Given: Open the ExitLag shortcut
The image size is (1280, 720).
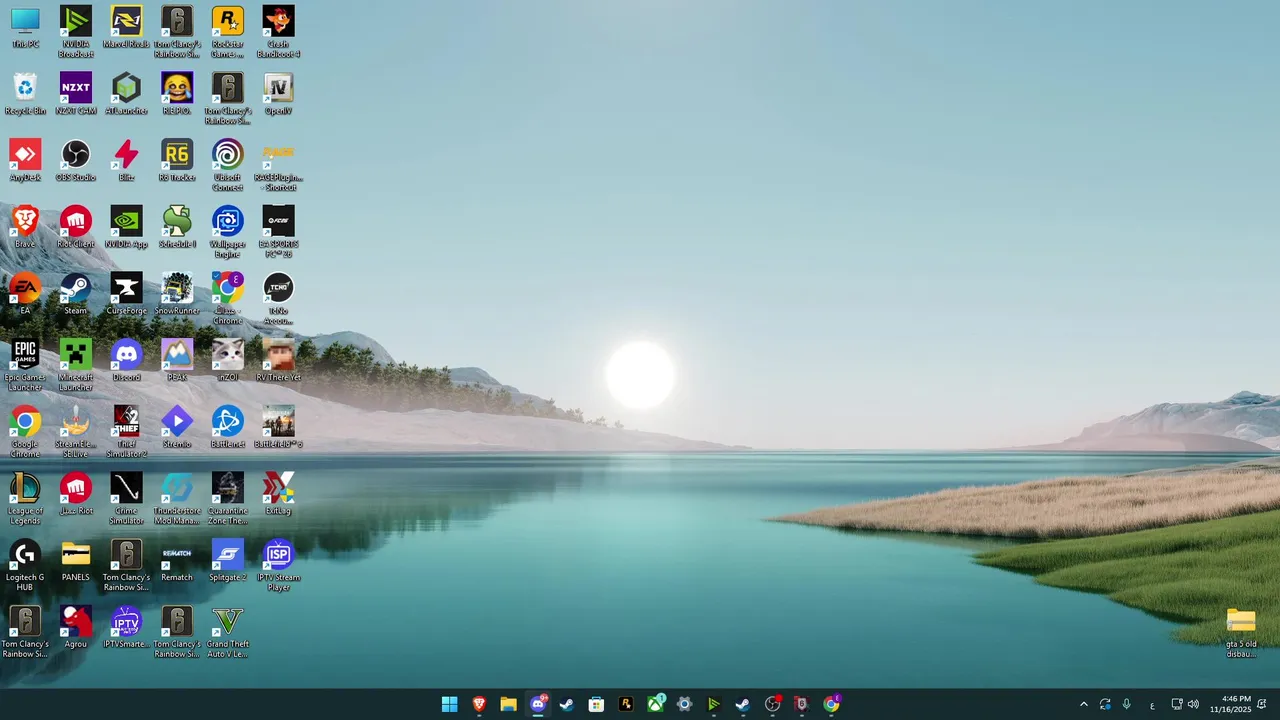Looking at the screenshot, I should pos(278,494).
